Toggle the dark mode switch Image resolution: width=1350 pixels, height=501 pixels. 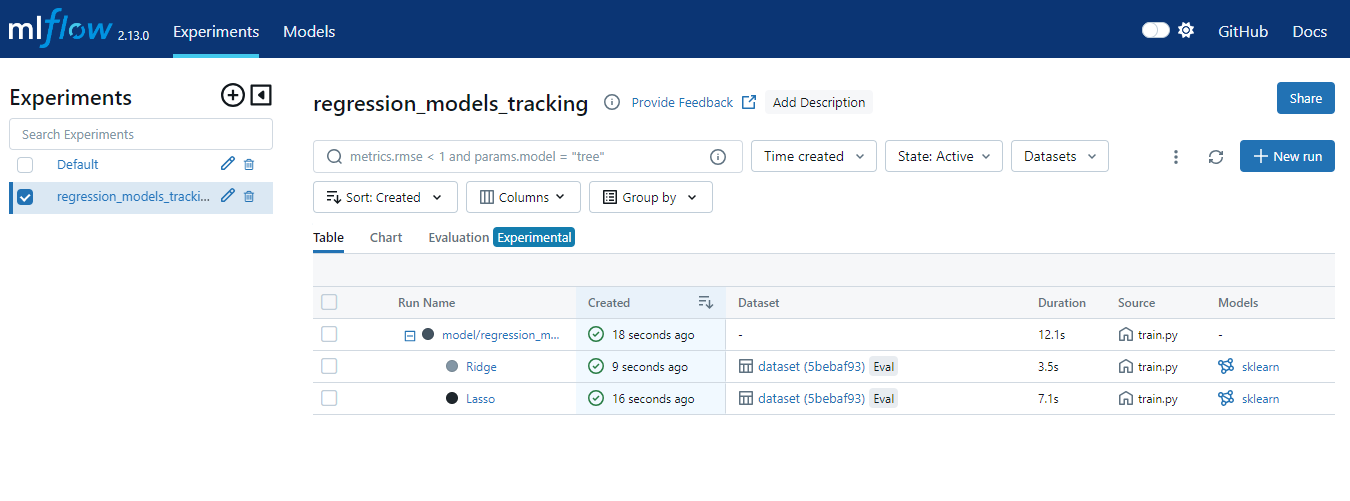tap(1156, 31)
